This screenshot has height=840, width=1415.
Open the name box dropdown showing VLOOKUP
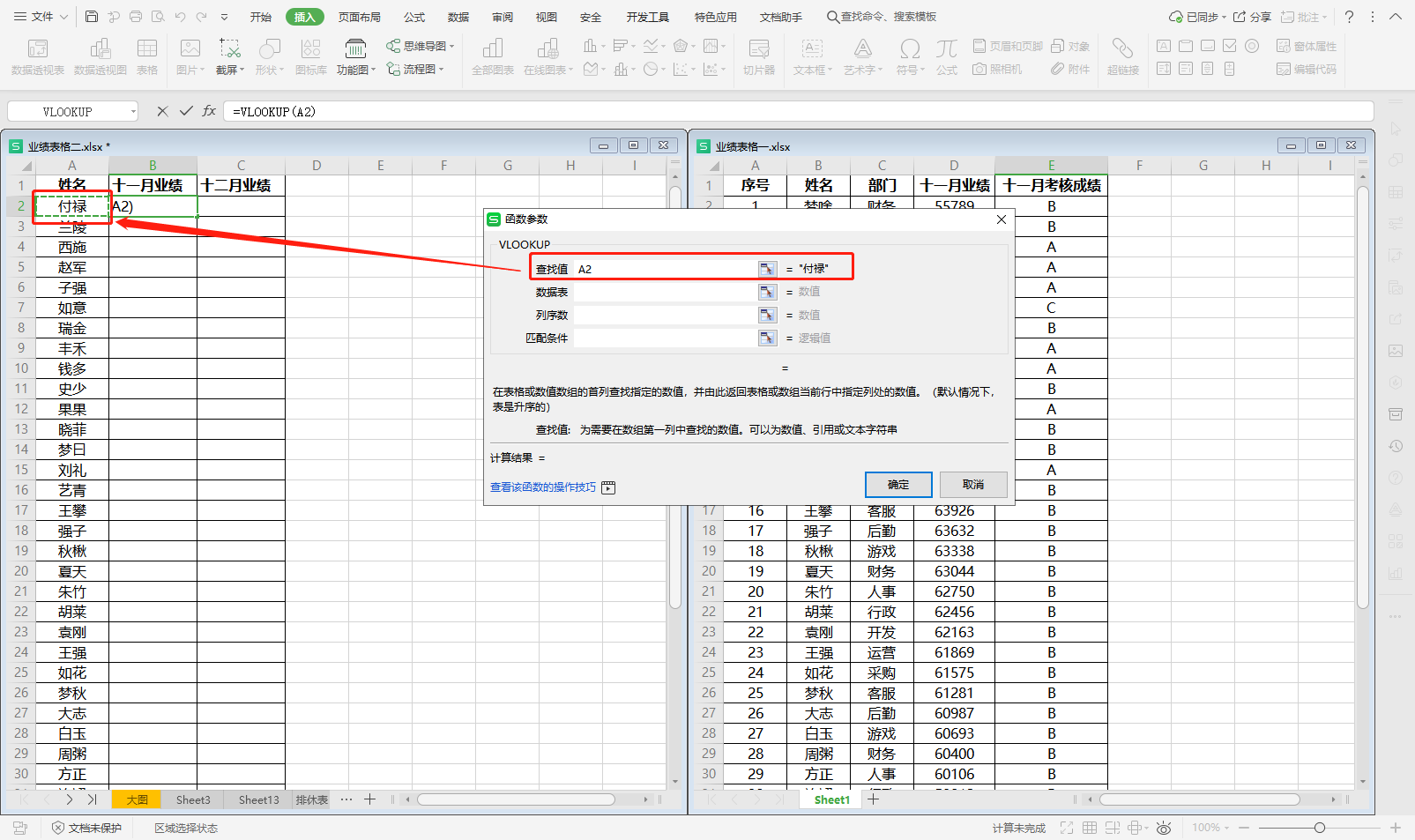point(132,111)
